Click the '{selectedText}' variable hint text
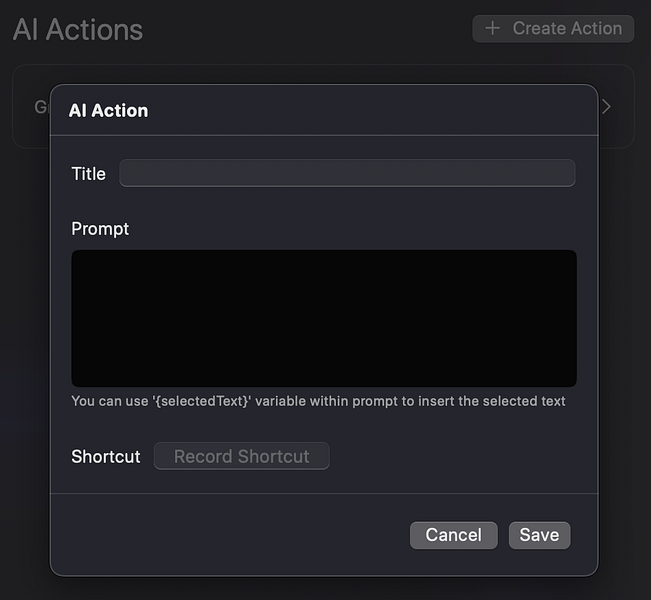 [x=318, y=401]
